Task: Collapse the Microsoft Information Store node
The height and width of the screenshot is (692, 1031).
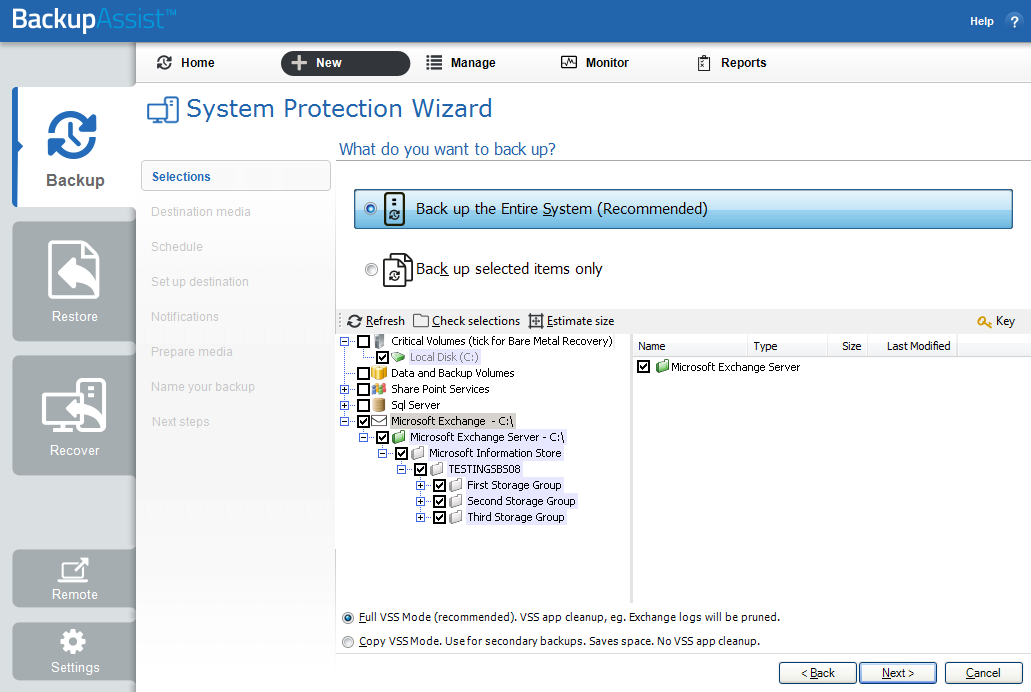Action: click(x=382, y=453)
